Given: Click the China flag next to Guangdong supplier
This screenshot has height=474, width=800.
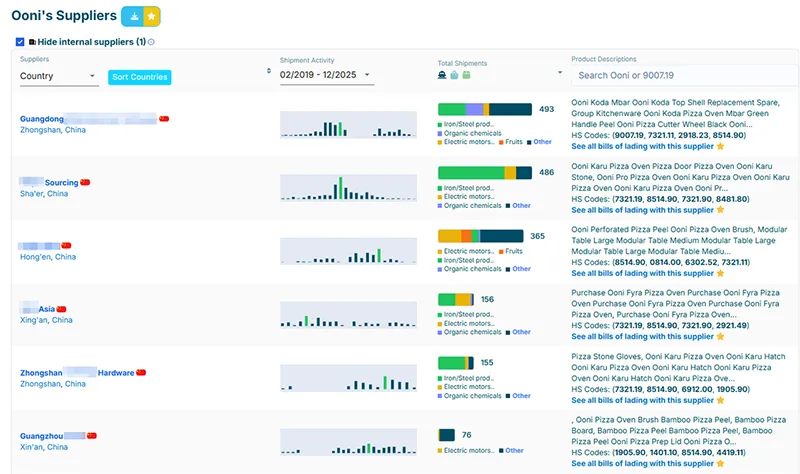Looking at the screenshot, I should tap(164, 119).
